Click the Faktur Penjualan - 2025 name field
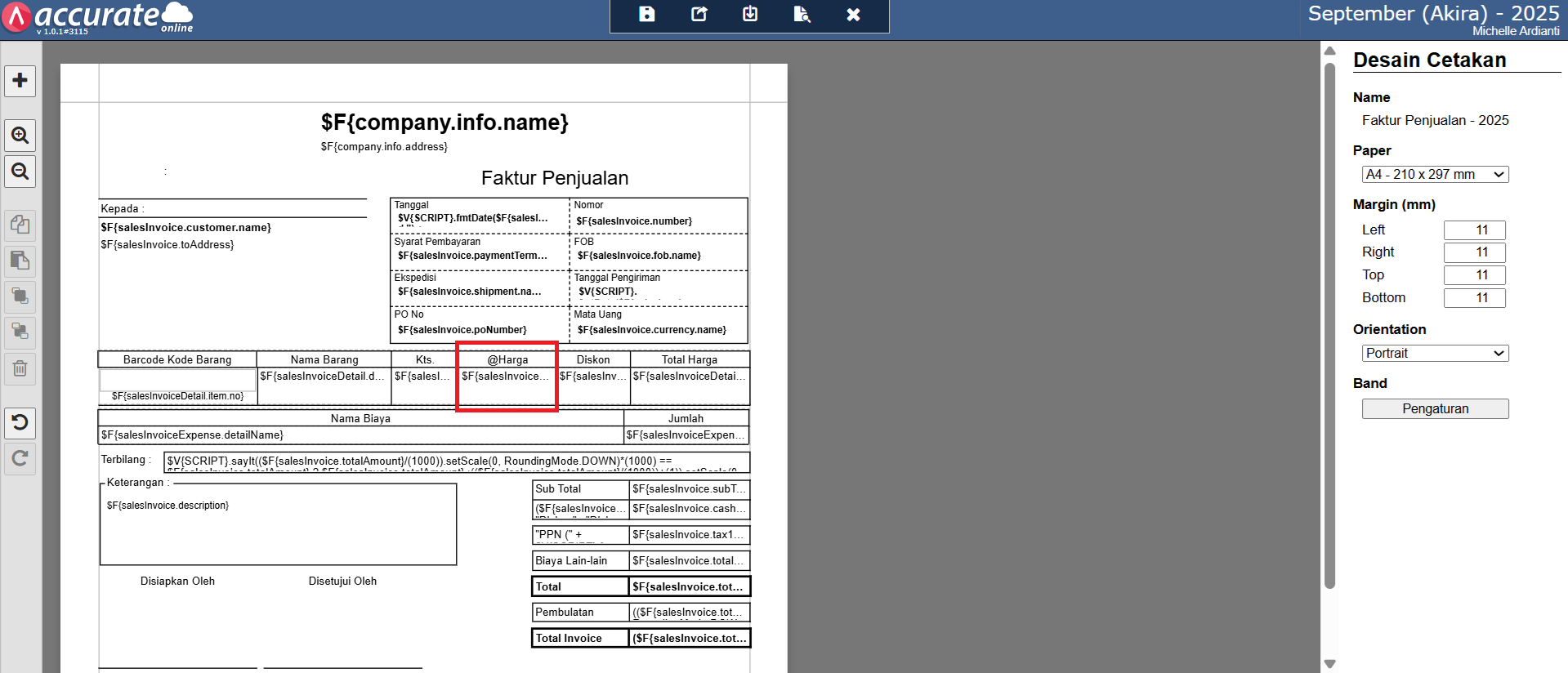Screen dimensions: 1568x673 (x=1435, y=120)
